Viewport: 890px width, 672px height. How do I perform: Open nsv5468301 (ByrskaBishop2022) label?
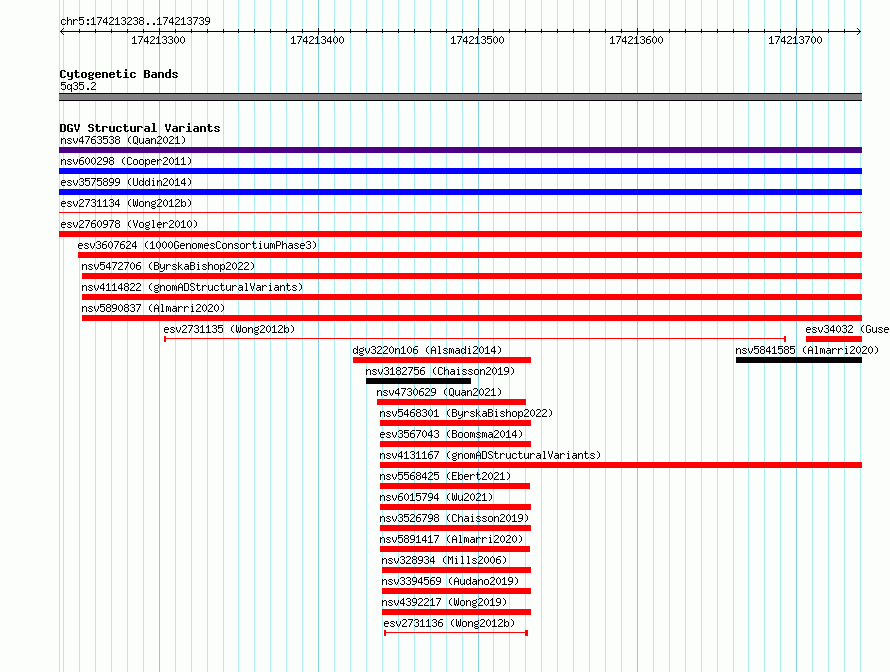466,413
